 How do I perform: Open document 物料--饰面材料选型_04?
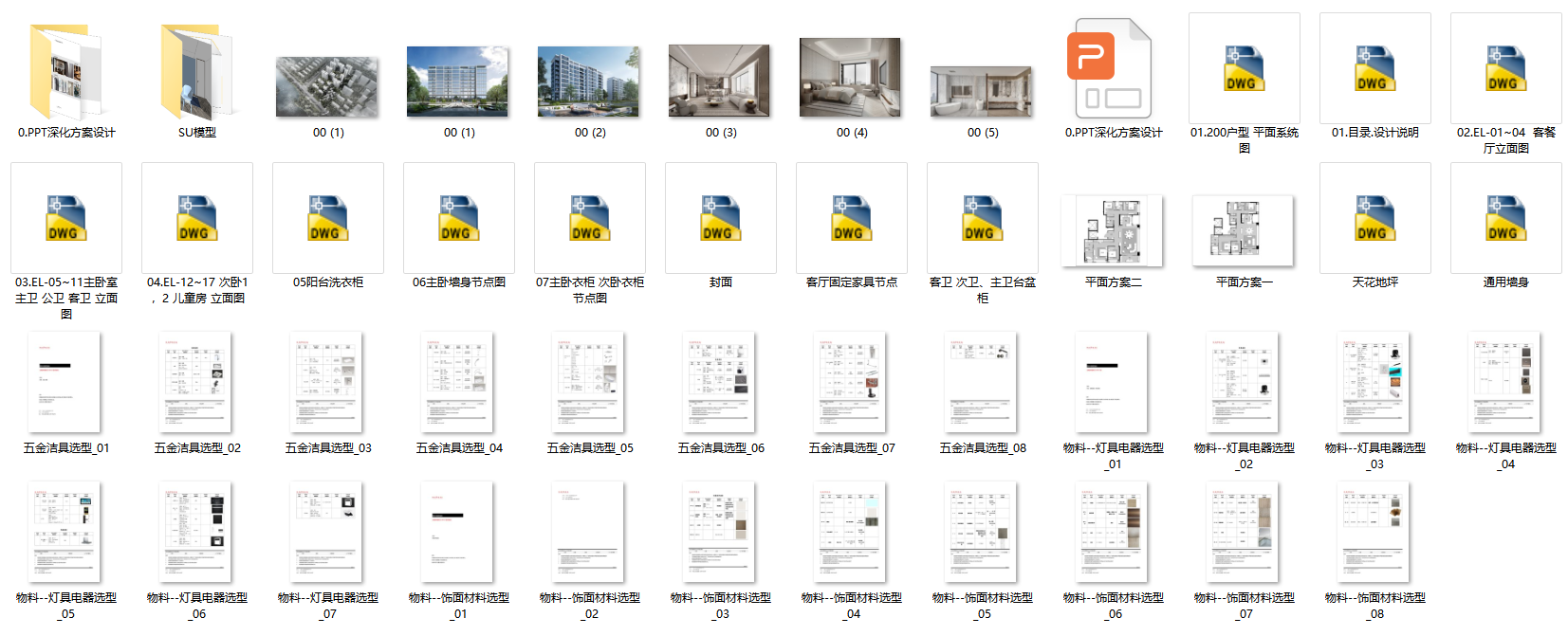pyautogui.click(x=850, y=532)
